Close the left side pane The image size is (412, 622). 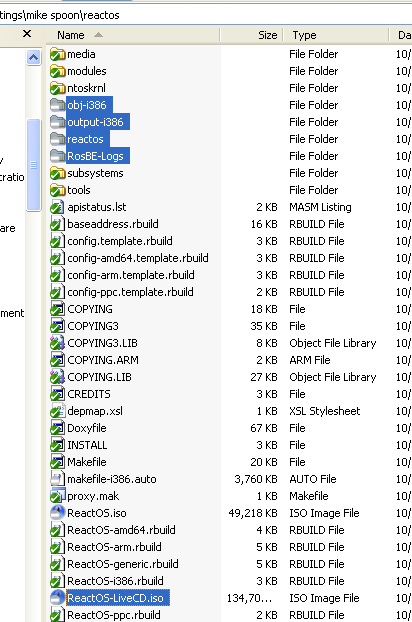coord(27,34)
